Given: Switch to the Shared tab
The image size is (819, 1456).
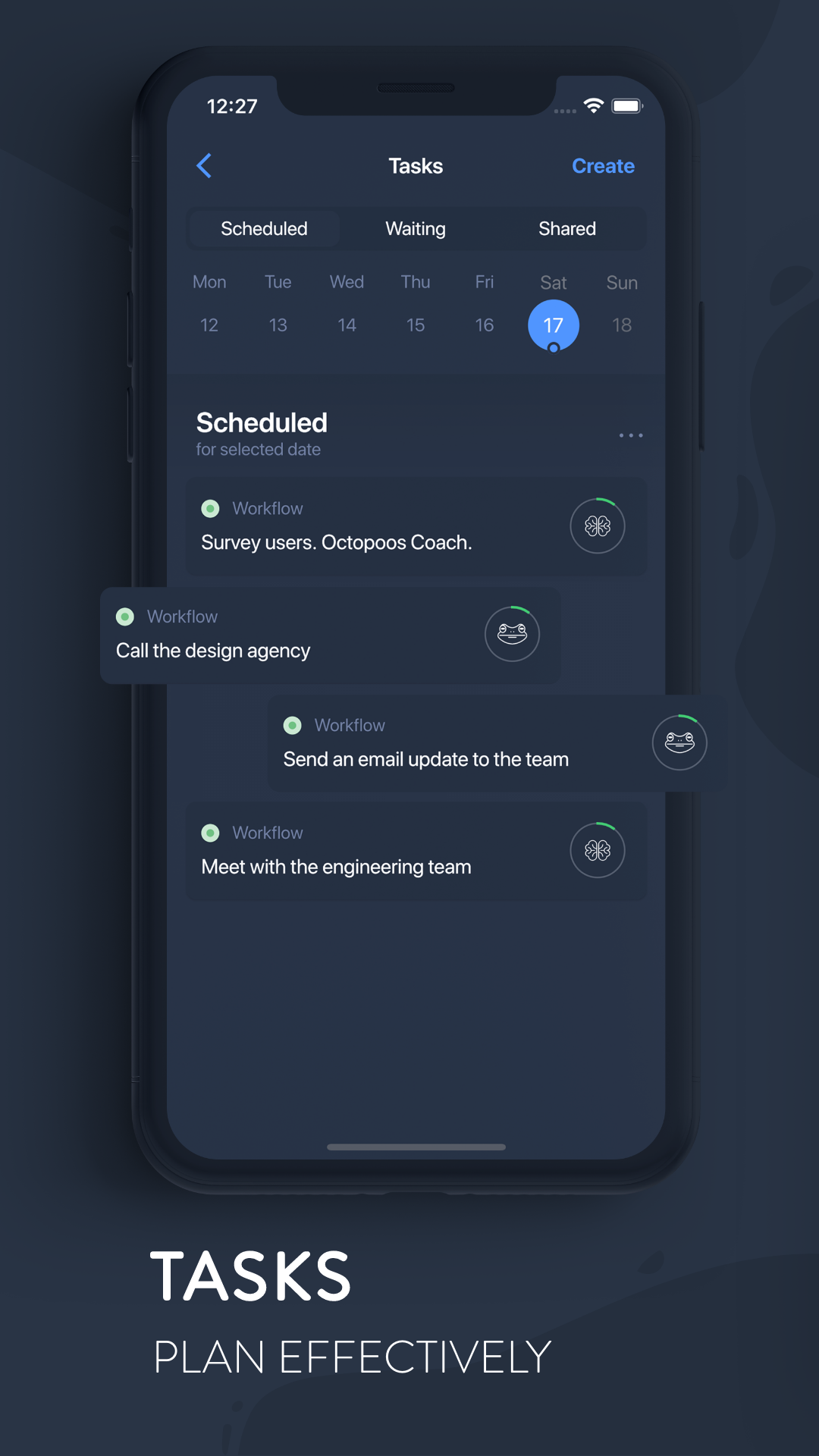Looking at the screenshot, I should pos(567,229).
